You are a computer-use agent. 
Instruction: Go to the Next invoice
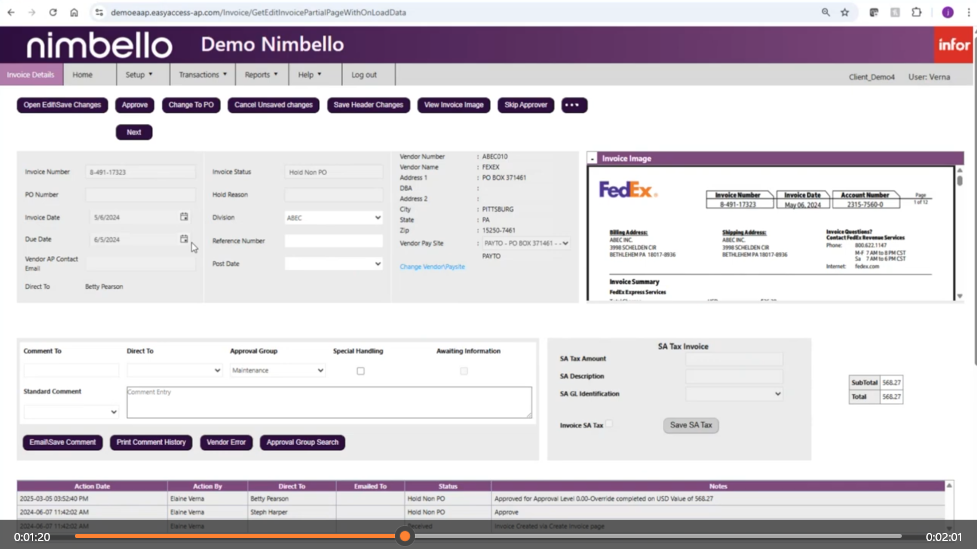point(134,132)
